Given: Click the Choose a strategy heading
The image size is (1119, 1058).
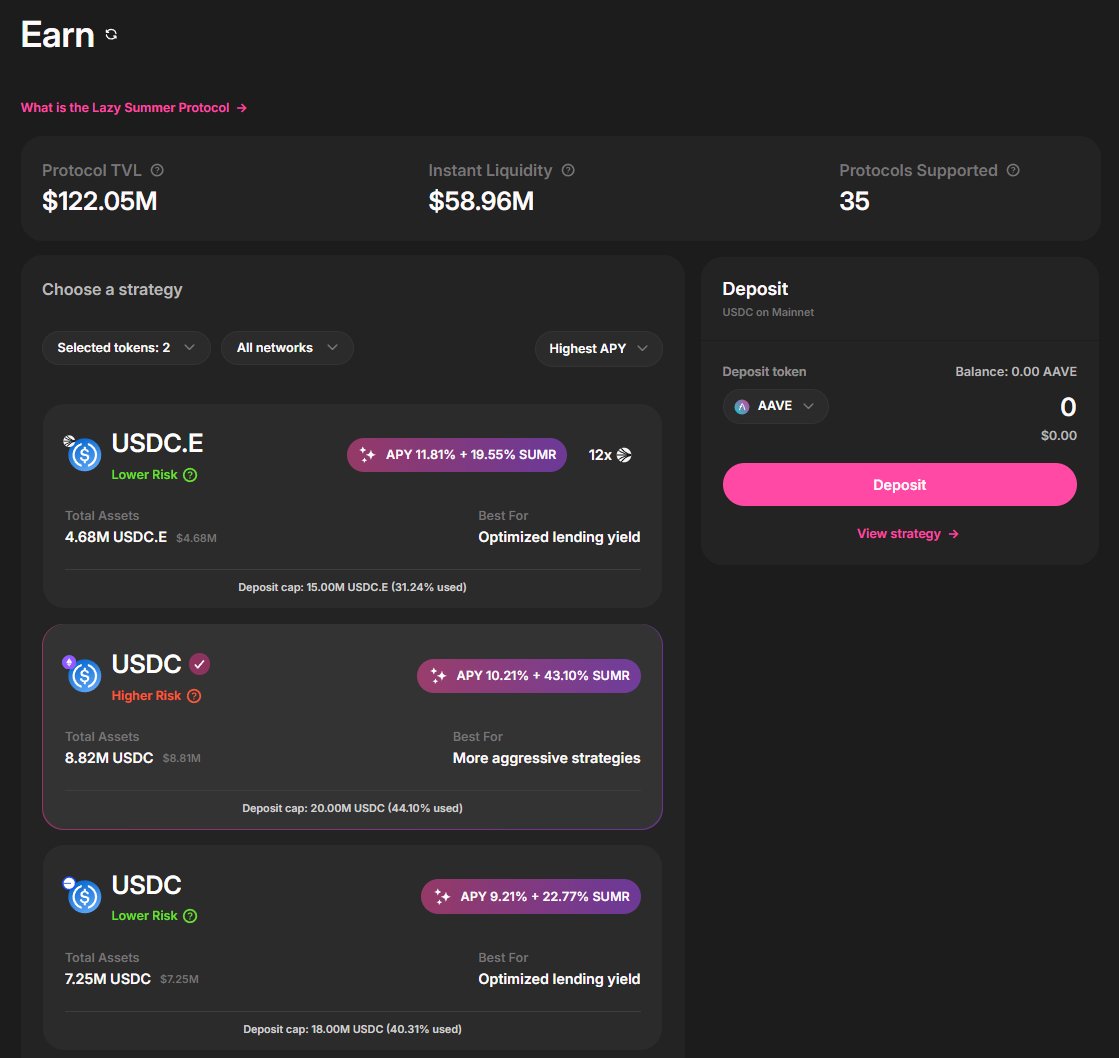Looking at the screenshot, I should 112,290.
